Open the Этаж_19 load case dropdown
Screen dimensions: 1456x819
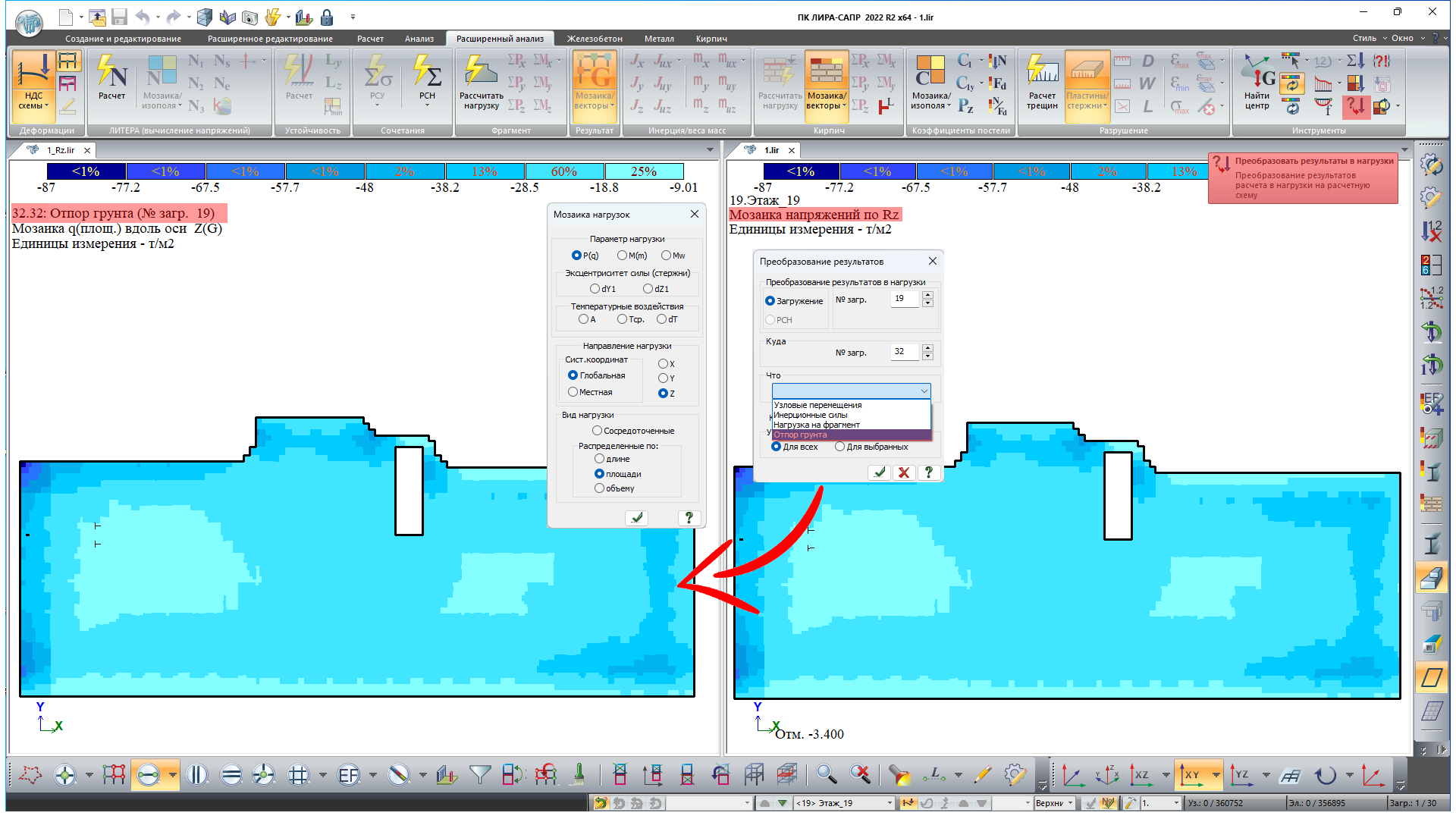[x=890, y=803]
